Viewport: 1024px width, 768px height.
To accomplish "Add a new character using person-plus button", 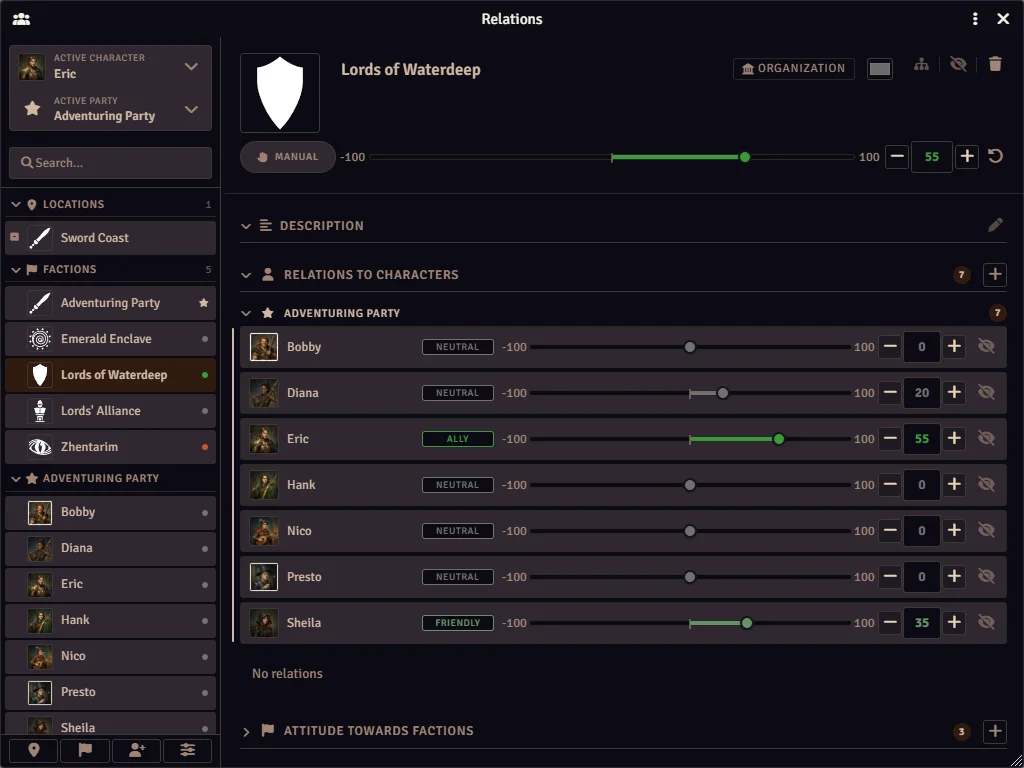I will [x=136, y=750].
